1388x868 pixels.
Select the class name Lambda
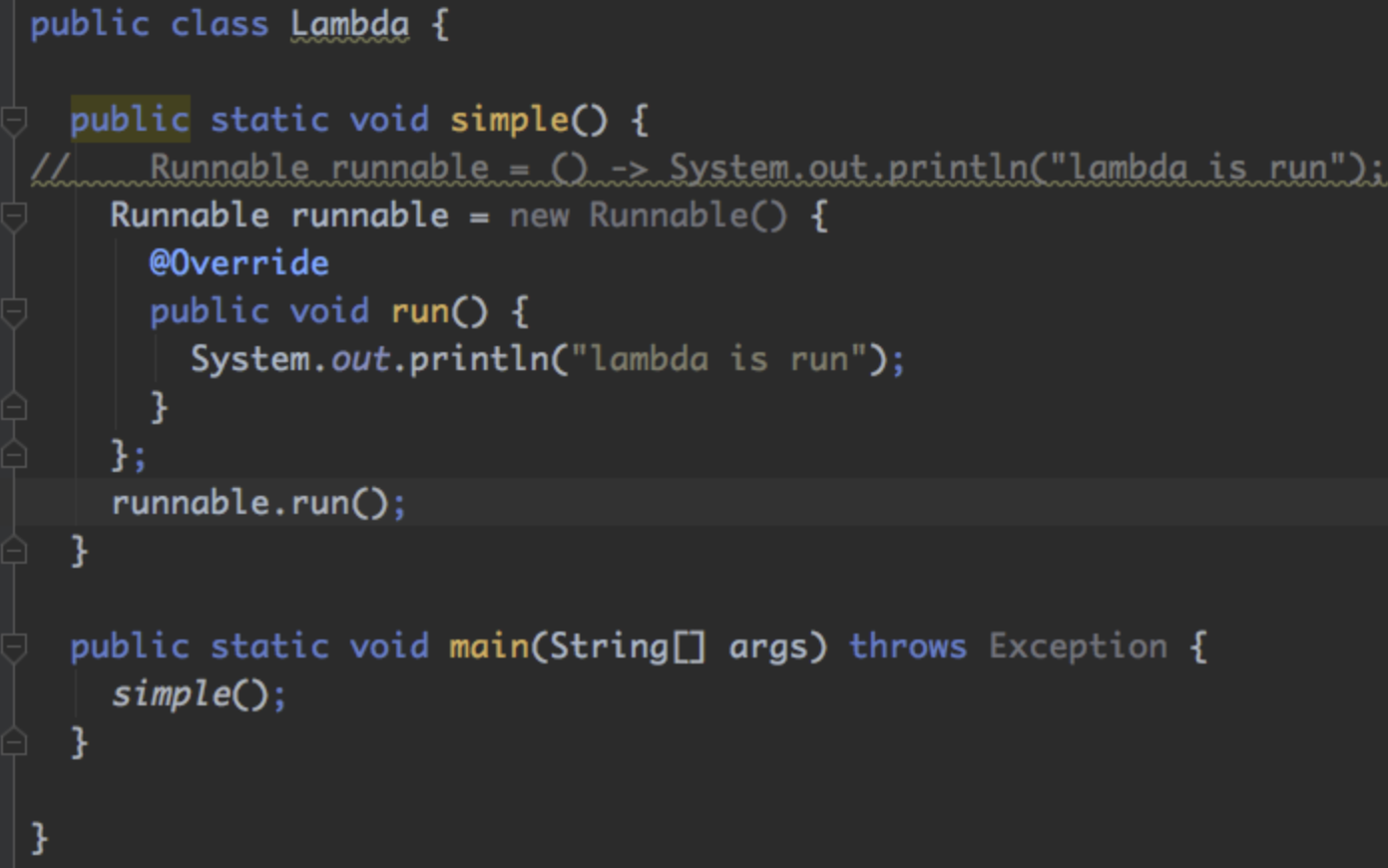pos(349,24)
